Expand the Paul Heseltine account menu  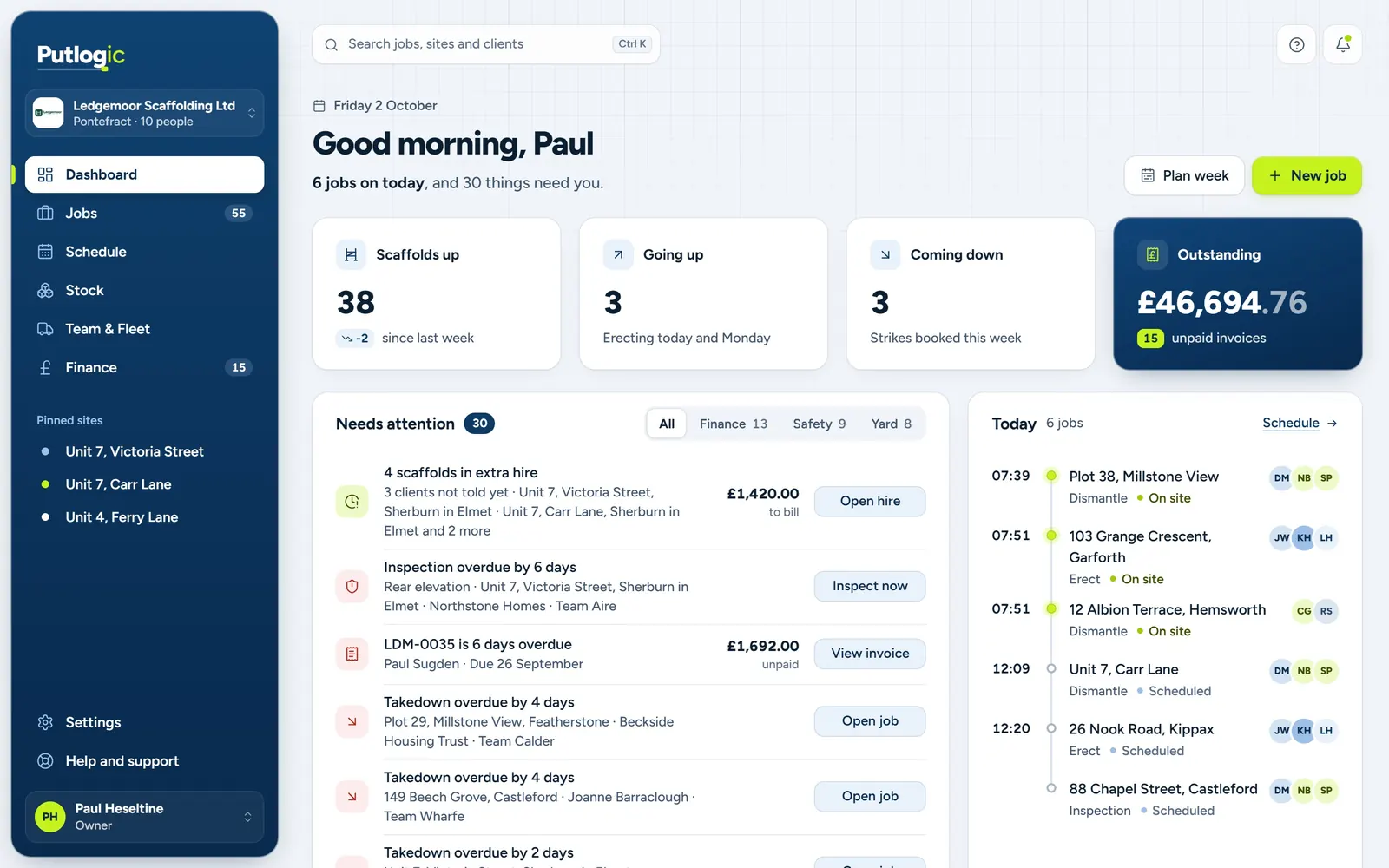[x=144, y=817]
